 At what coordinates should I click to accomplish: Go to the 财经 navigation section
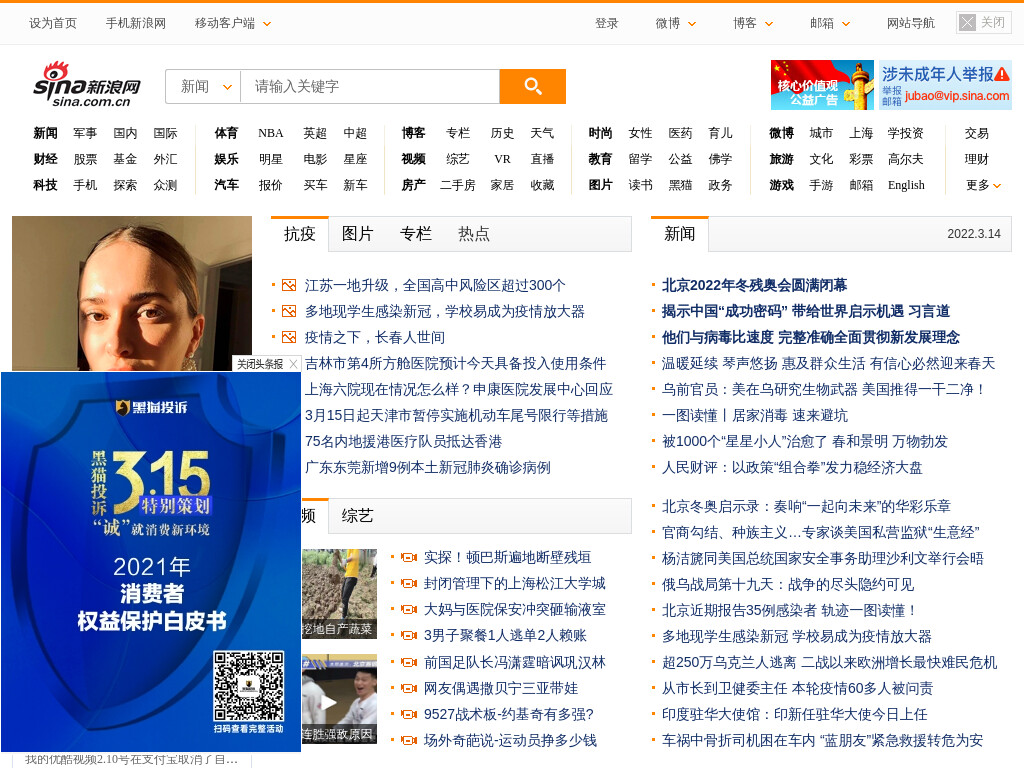point(46,159)
